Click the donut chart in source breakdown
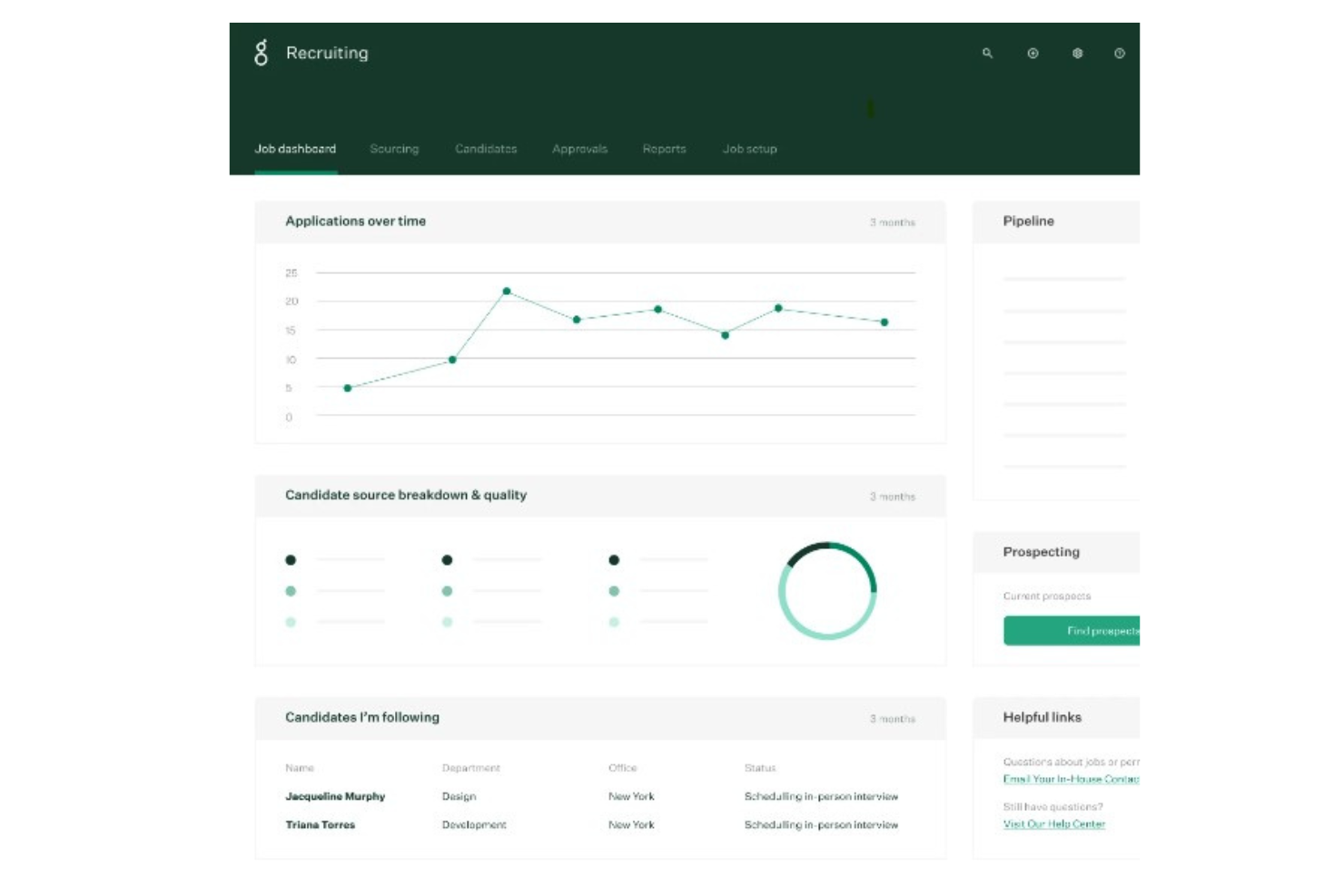The height and width of the screenshot is (896, 1344). (827, 591)
